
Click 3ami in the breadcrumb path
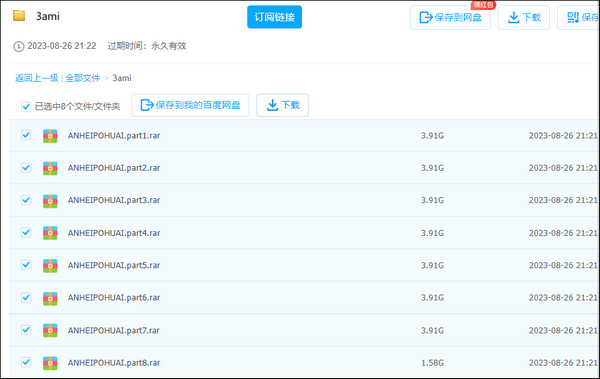[122, 78]
